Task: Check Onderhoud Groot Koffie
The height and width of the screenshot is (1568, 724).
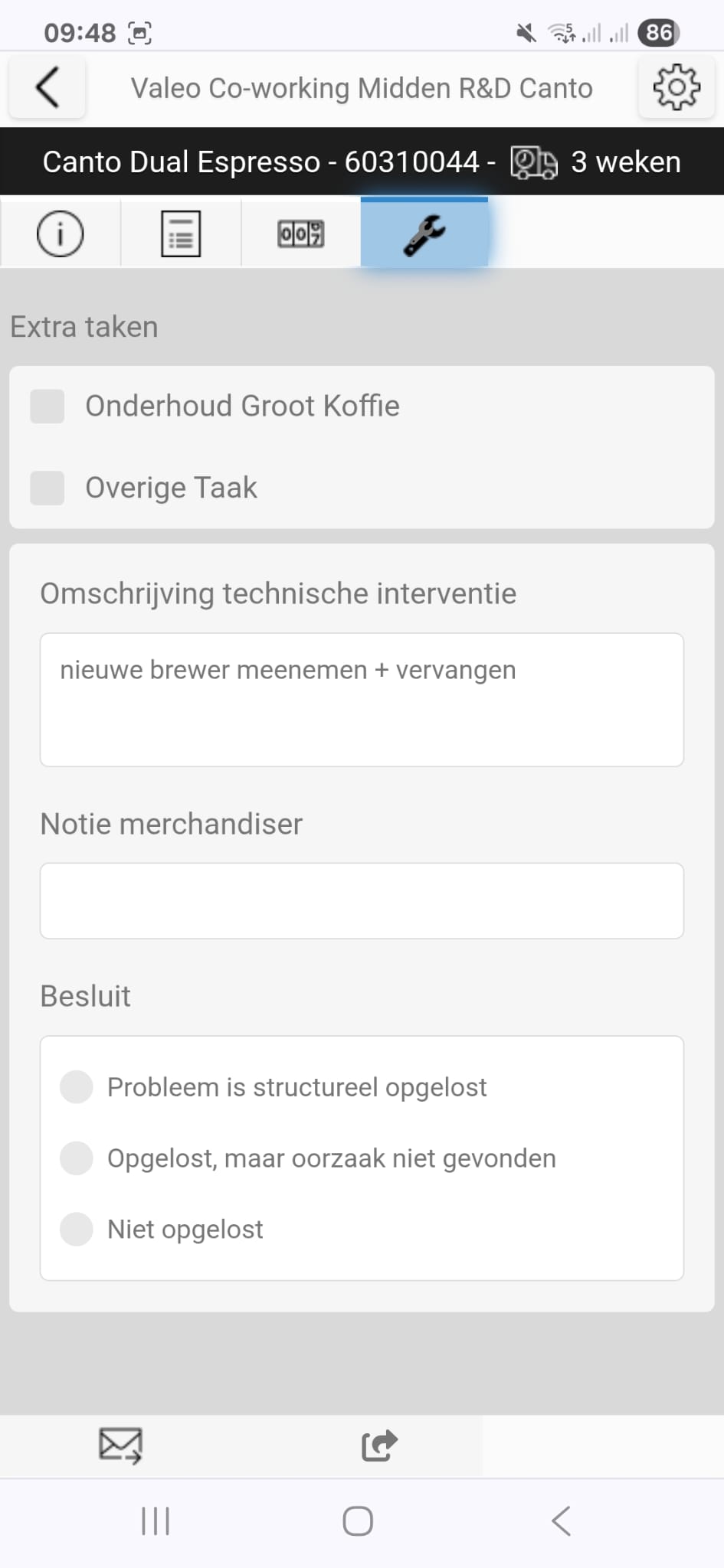Action: pyautogui.click(x=48, y=406)
